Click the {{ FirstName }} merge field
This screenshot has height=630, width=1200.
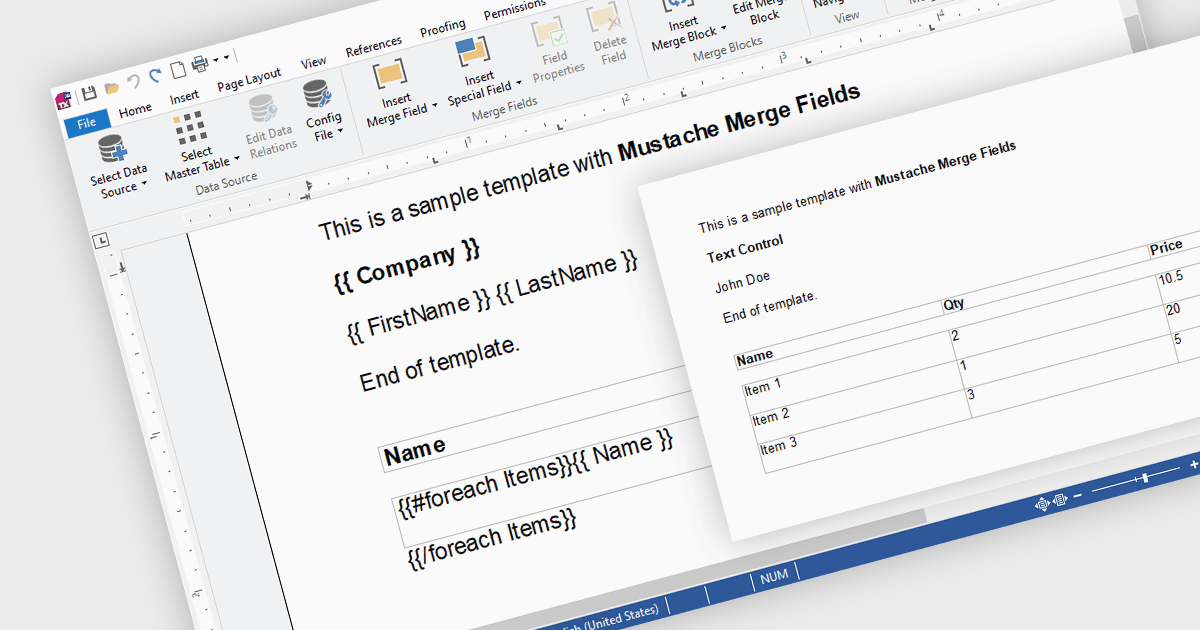click(x=419, y=317)
